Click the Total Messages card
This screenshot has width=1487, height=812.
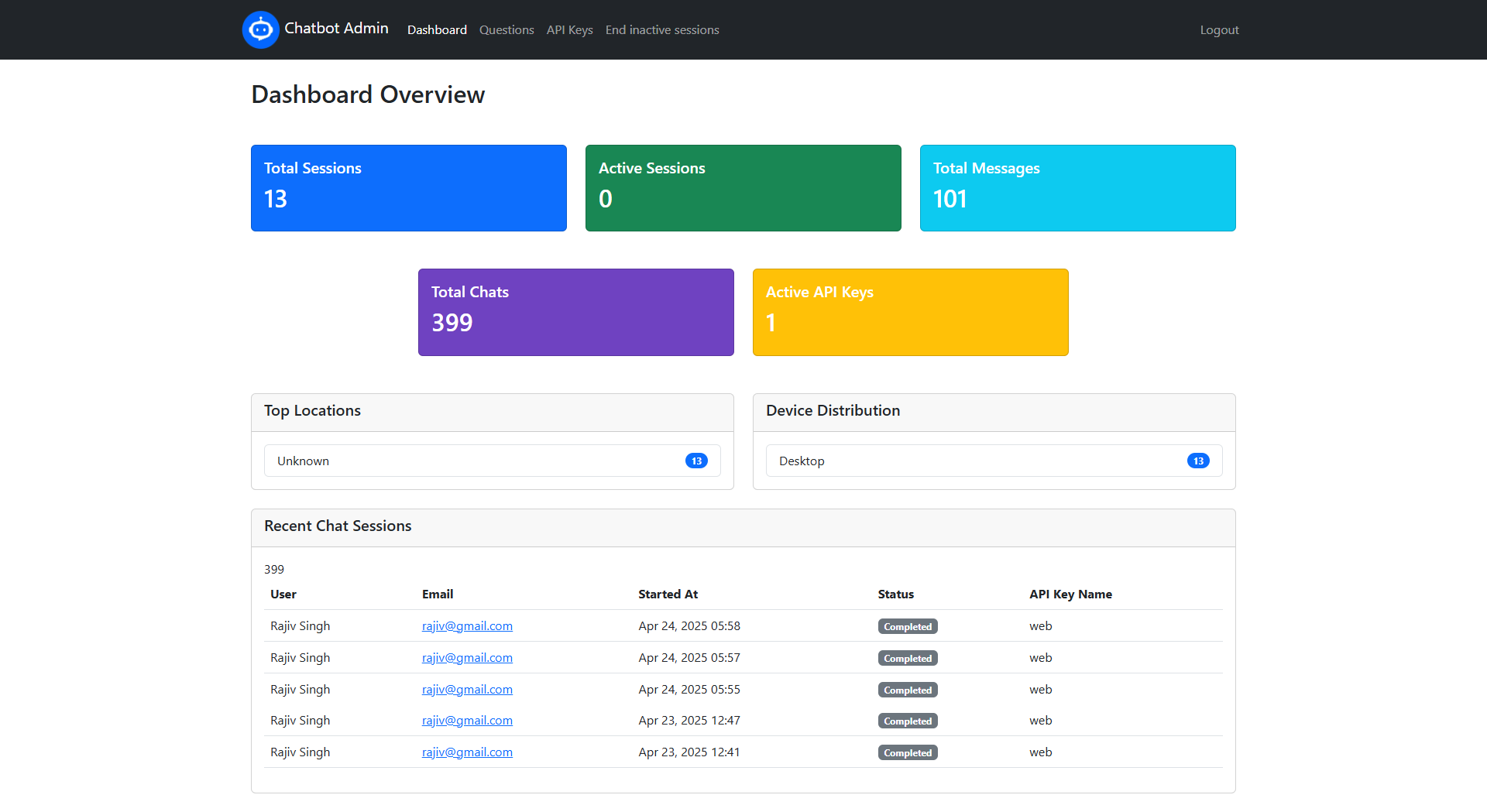click(1078, 188)
